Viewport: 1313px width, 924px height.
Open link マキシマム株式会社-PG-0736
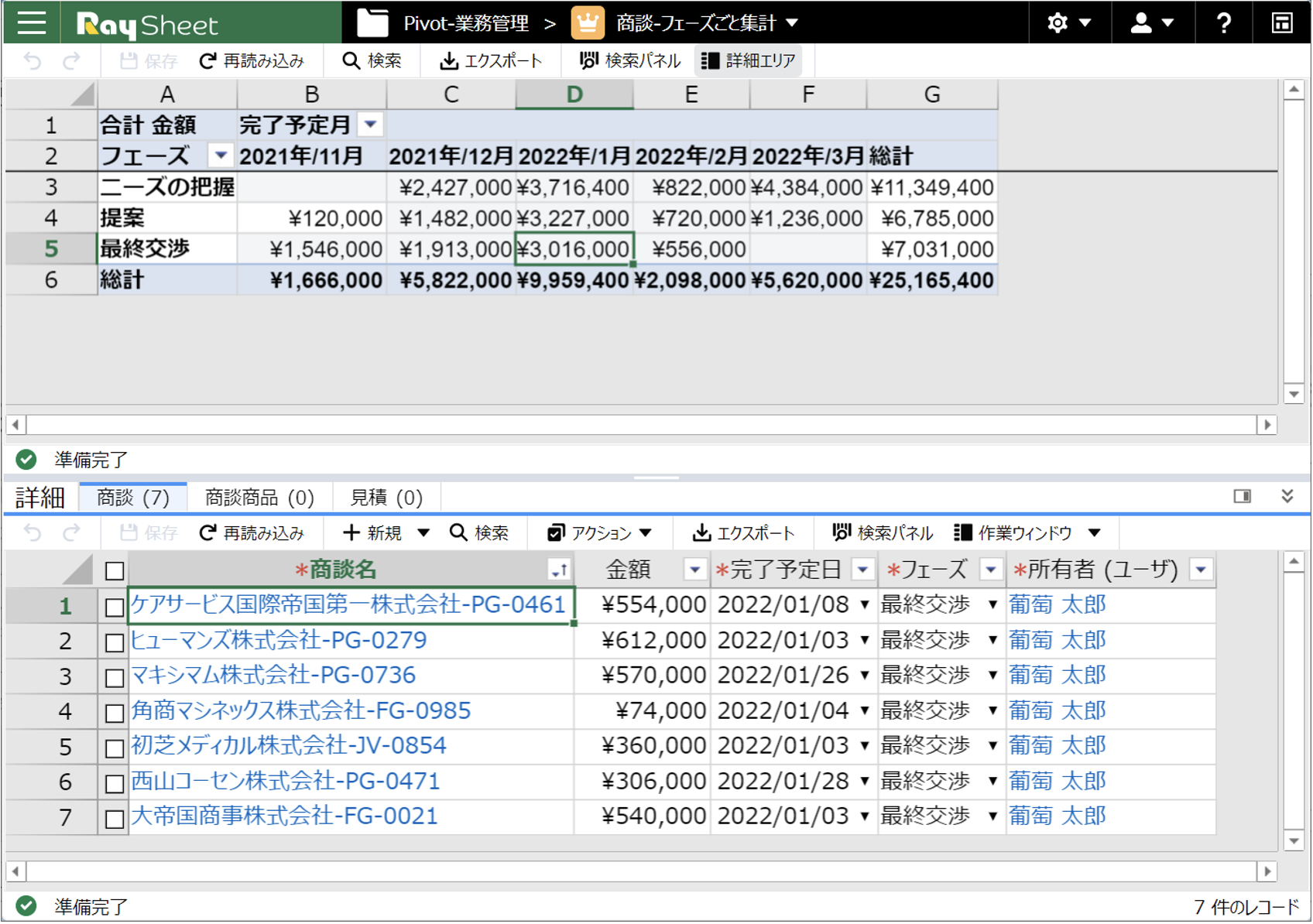273,675
